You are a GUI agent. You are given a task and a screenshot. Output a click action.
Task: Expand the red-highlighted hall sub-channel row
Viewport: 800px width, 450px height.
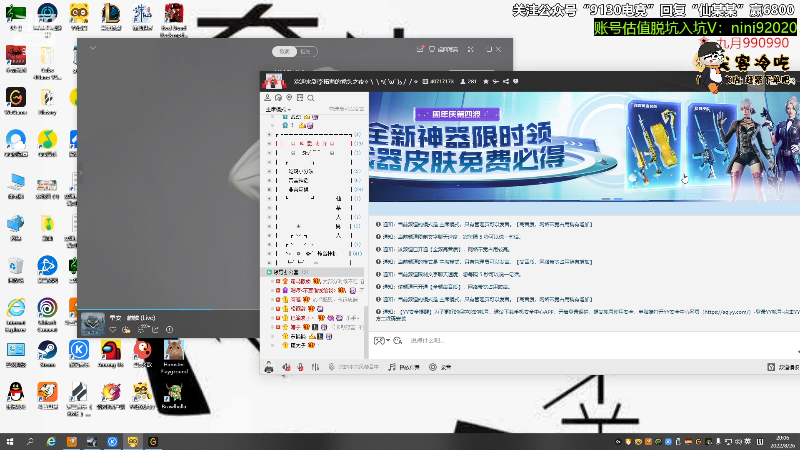(x=269, y=144)
